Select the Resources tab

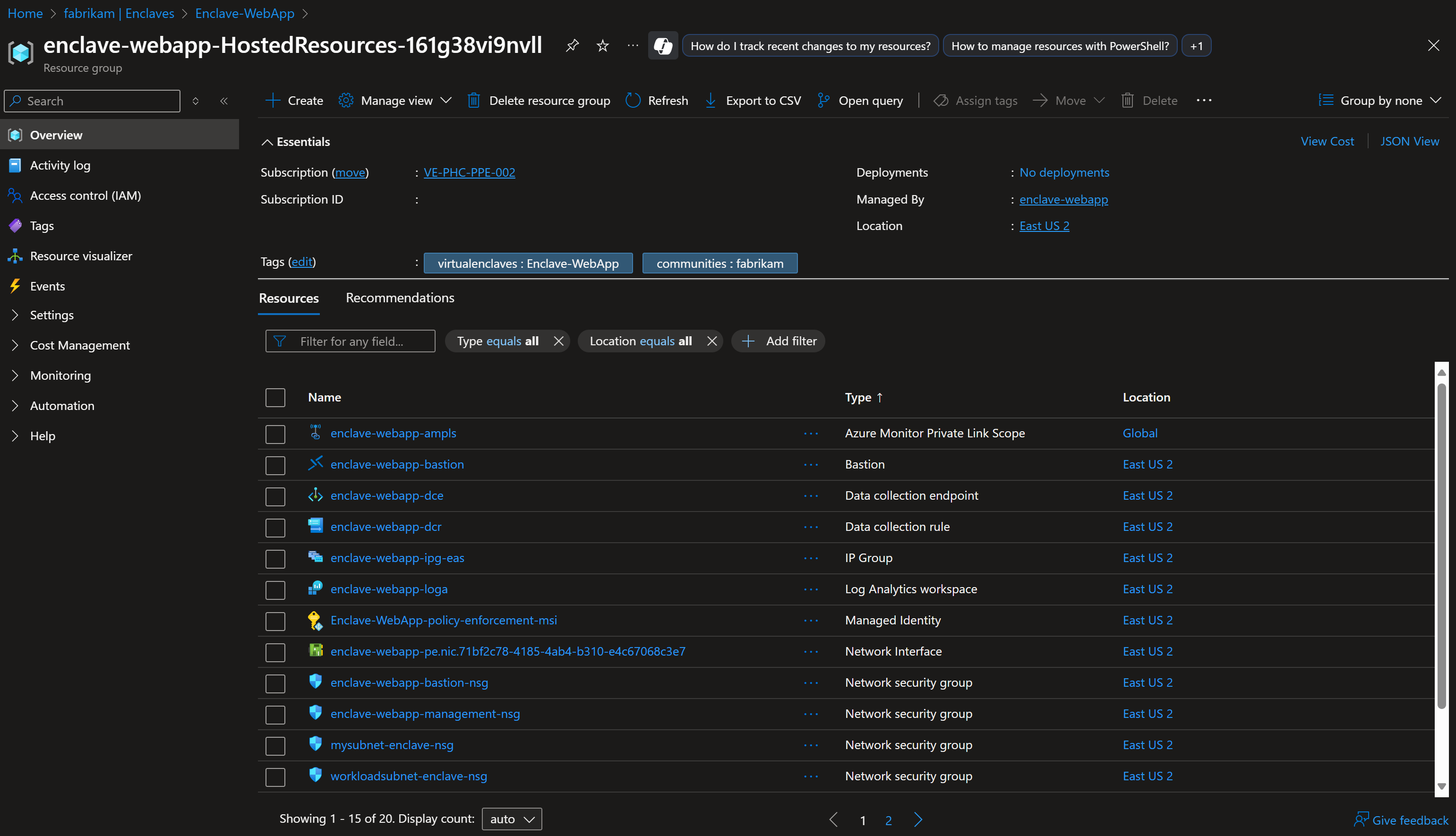[x=289, y=299]
